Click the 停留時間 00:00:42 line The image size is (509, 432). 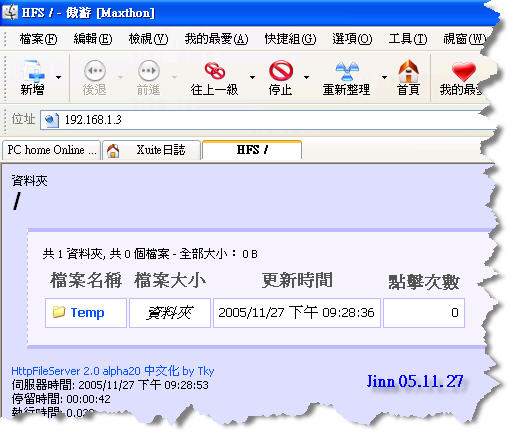(61, 399)
